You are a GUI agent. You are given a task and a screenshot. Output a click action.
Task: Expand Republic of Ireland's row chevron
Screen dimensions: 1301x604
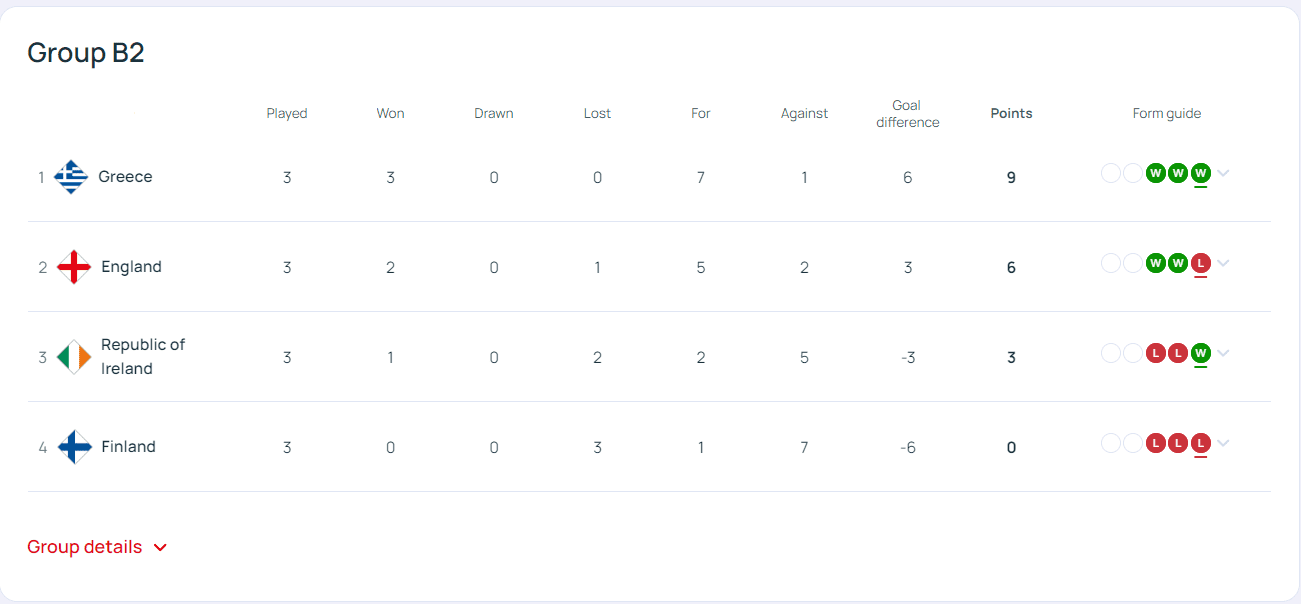pos(1224,353)
